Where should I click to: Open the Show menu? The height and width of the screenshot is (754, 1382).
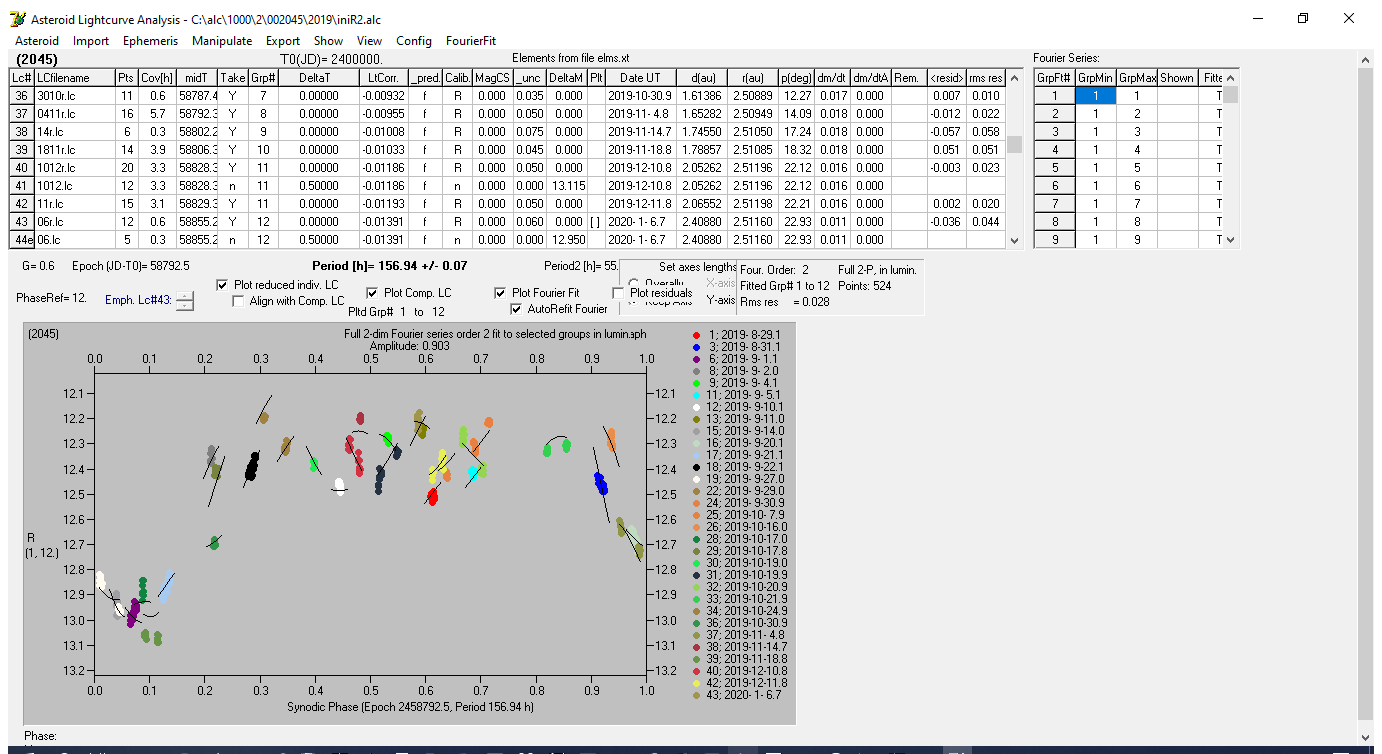[x=329, y=41]
